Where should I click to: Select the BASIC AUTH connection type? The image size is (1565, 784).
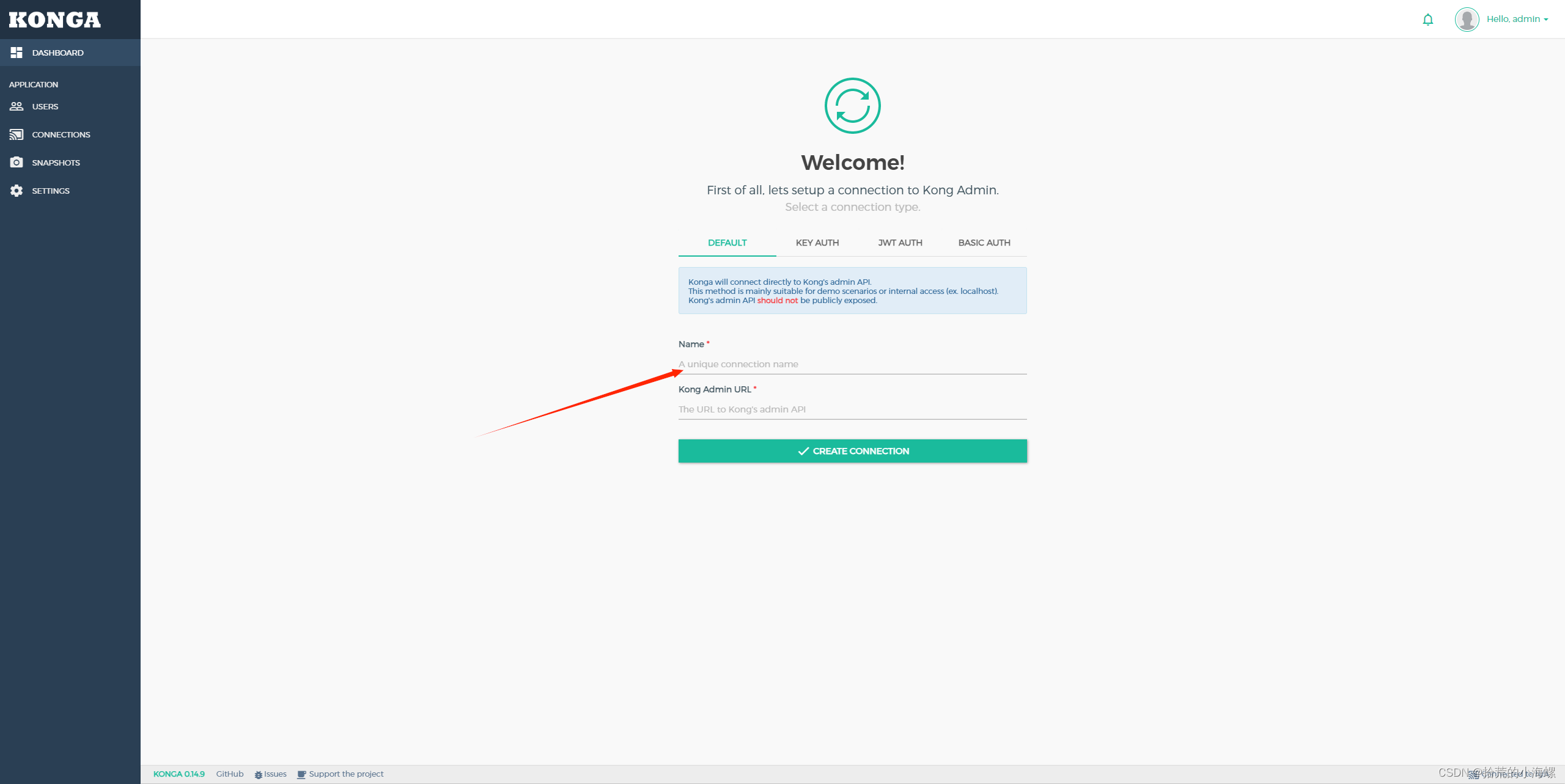[x=984, y=242]
